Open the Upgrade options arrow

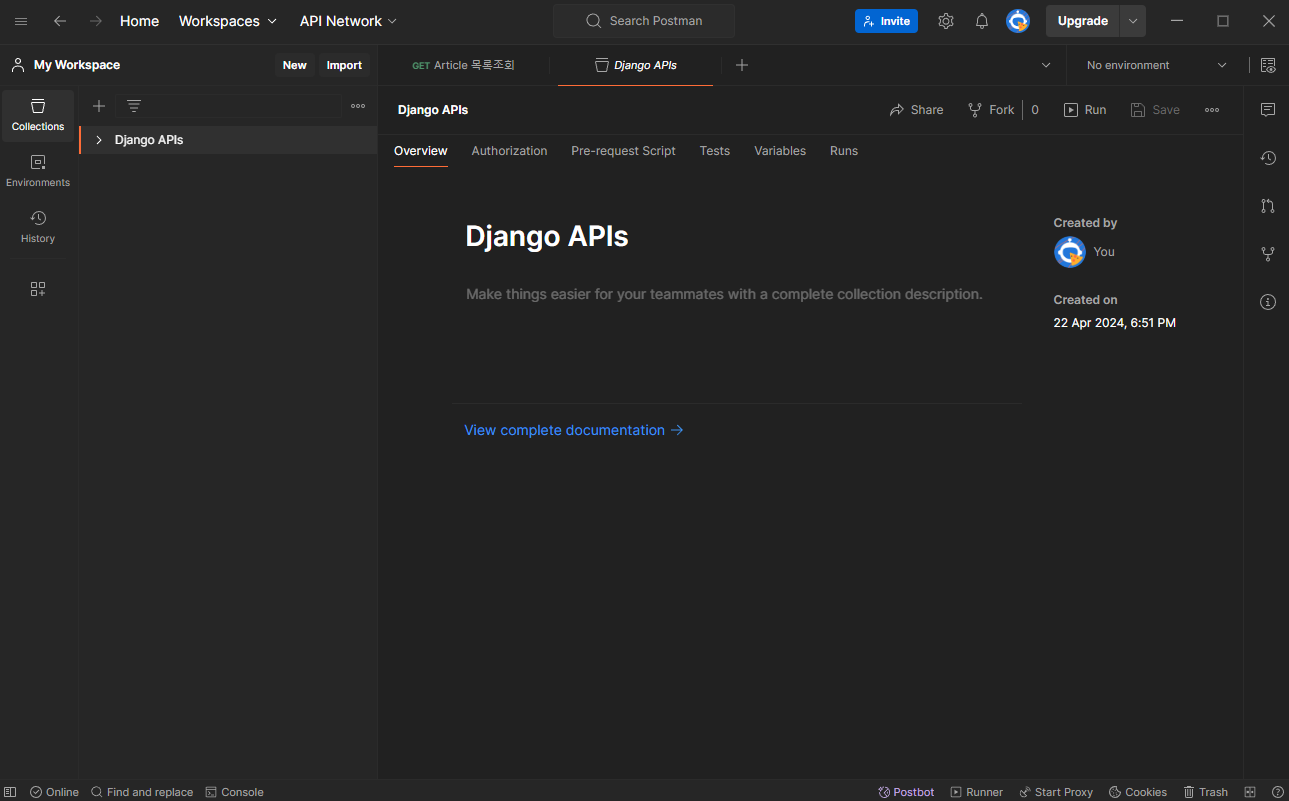click(1133, 21)
